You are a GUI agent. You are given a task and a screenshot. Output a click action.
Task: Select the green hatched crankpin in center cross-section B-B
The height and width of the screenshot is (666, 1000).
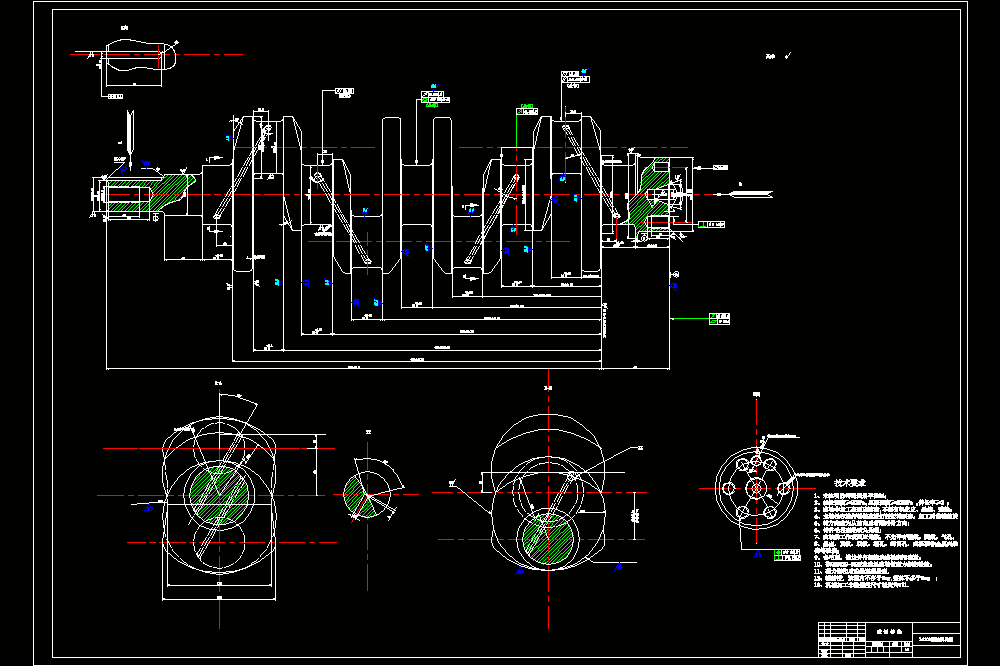[x=548, y=539]
